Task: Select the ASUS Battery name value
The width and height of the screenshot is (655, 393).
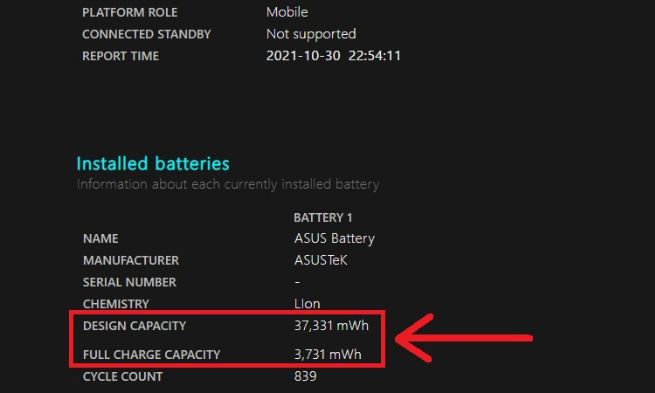Action: 334,238
